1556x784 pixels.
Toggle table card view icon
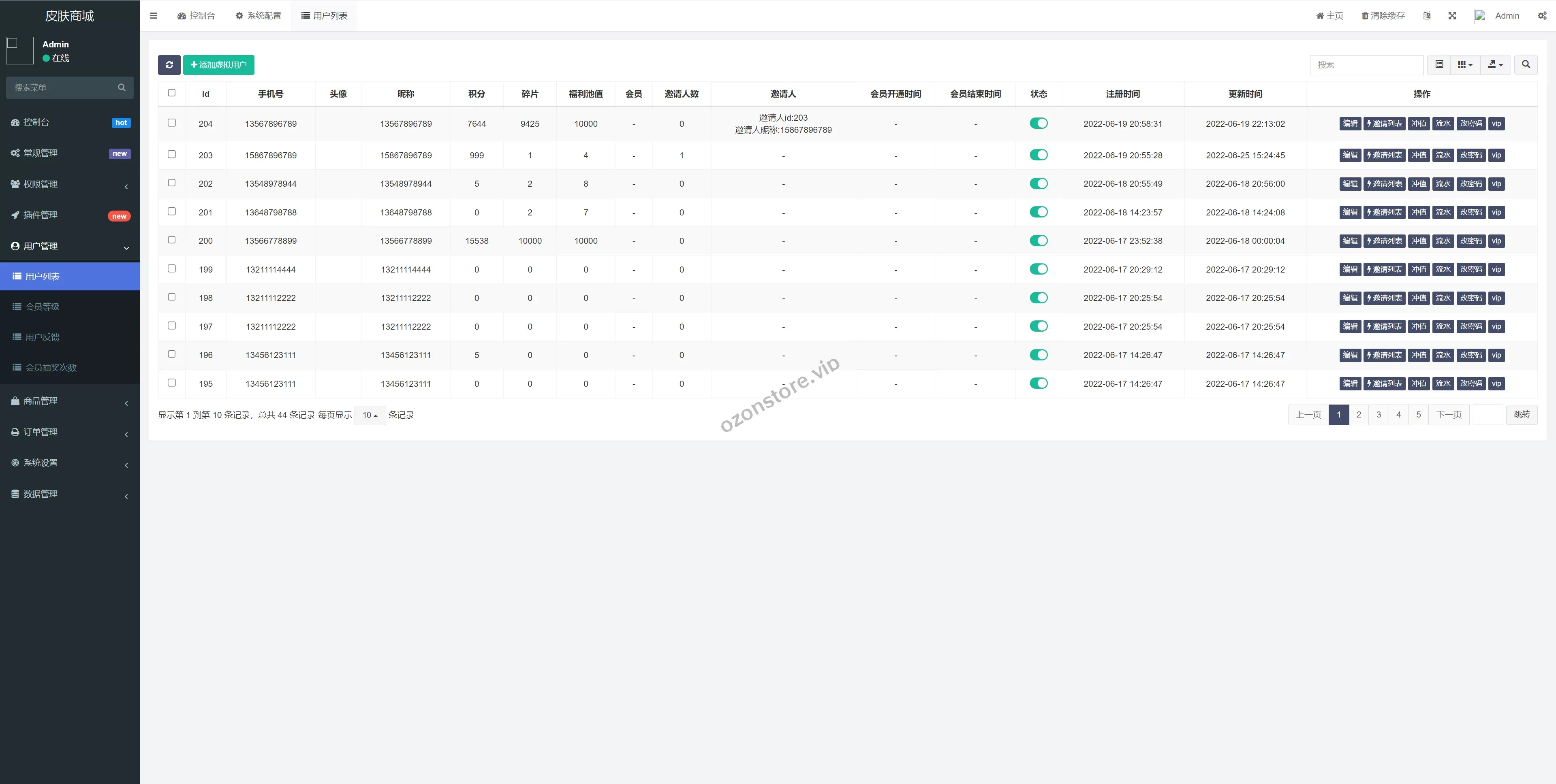pyautogui.click(x=1439, y=64)
